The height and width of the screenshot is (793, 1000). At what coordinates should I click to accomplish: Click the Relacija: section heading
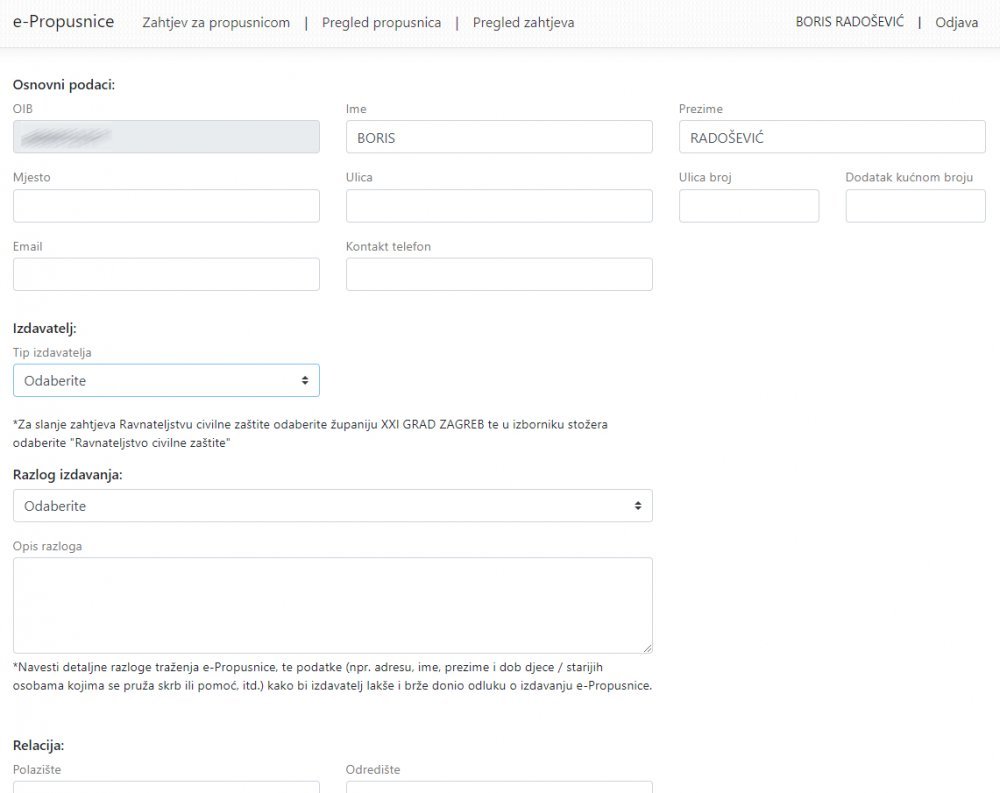[x=38, y=745]
